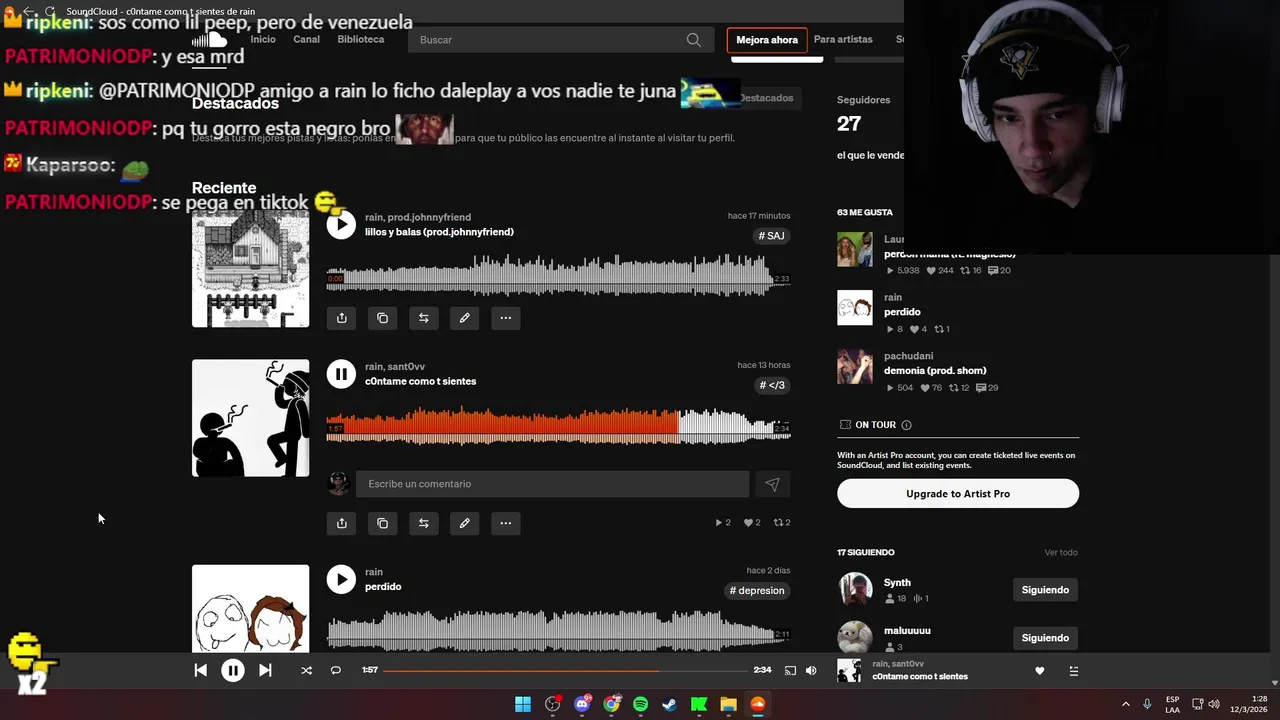Copy link of 'c0ntame como t sientes'

382,523
